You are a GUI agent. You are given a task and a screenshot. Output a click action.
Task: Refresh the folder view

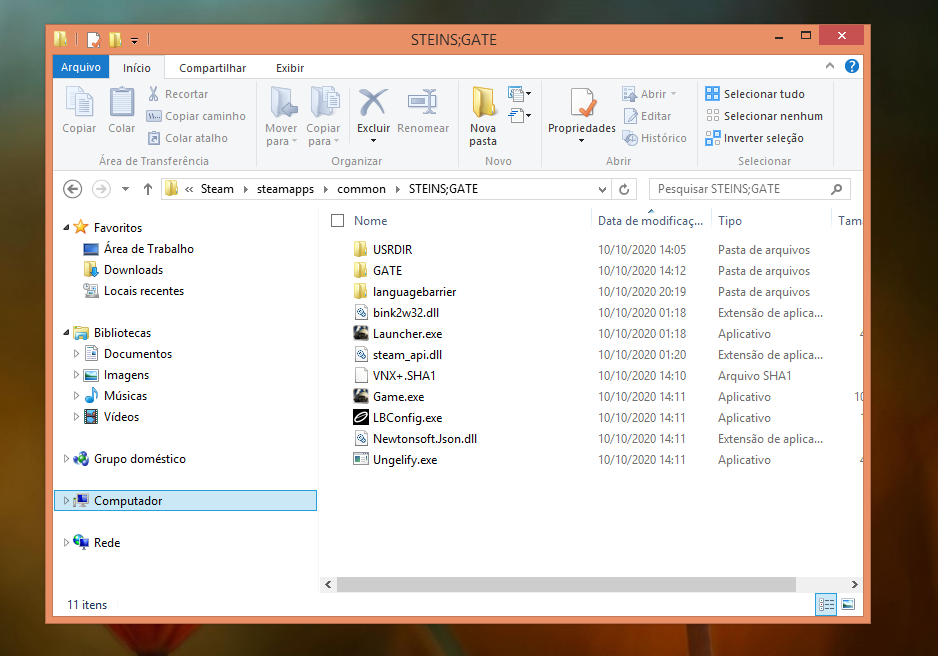624,189
